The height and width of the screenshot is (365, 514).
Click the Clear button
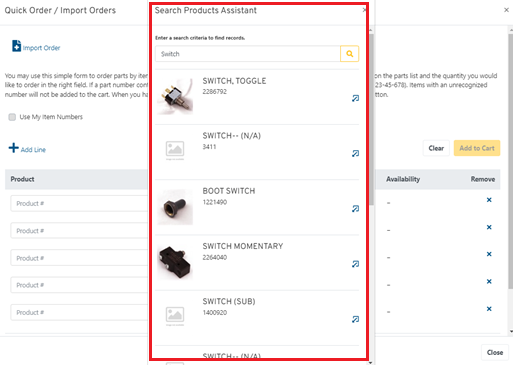click(436, 148)
